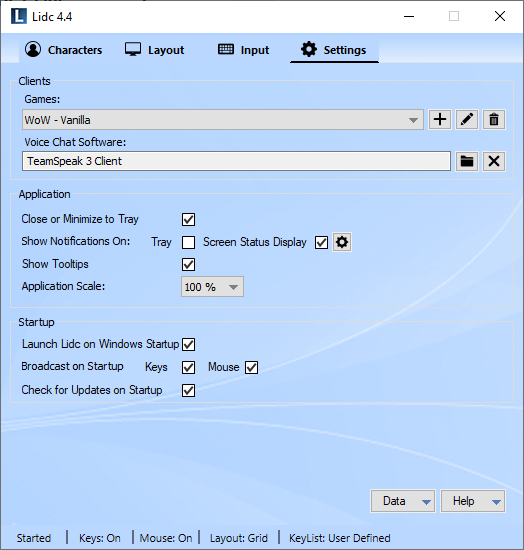
Task: Open the Data dropdown button
Action: (x=403, y=501)
